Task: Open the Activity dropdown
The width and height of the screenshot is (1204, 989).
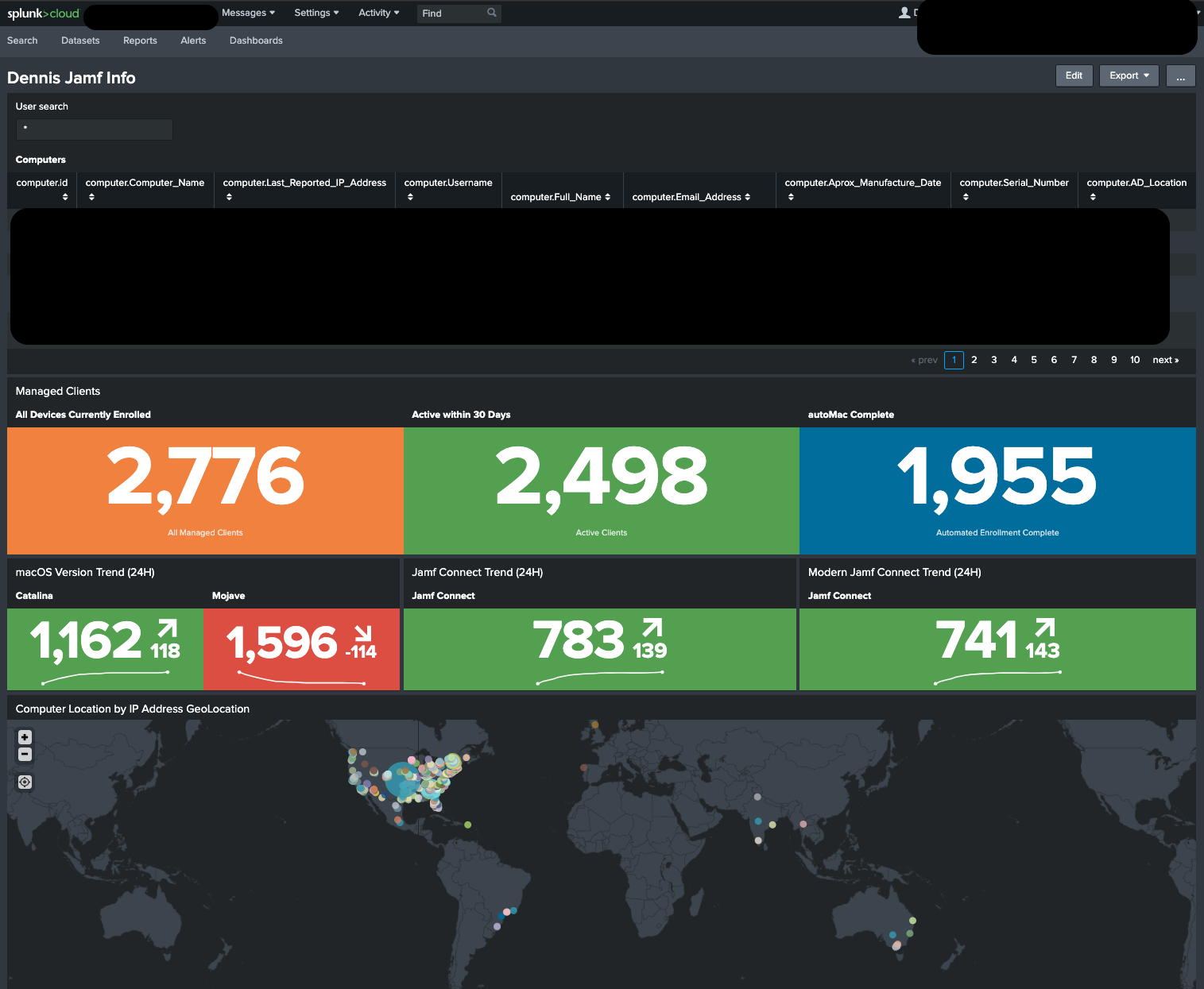Action: [x=379, y=13]
